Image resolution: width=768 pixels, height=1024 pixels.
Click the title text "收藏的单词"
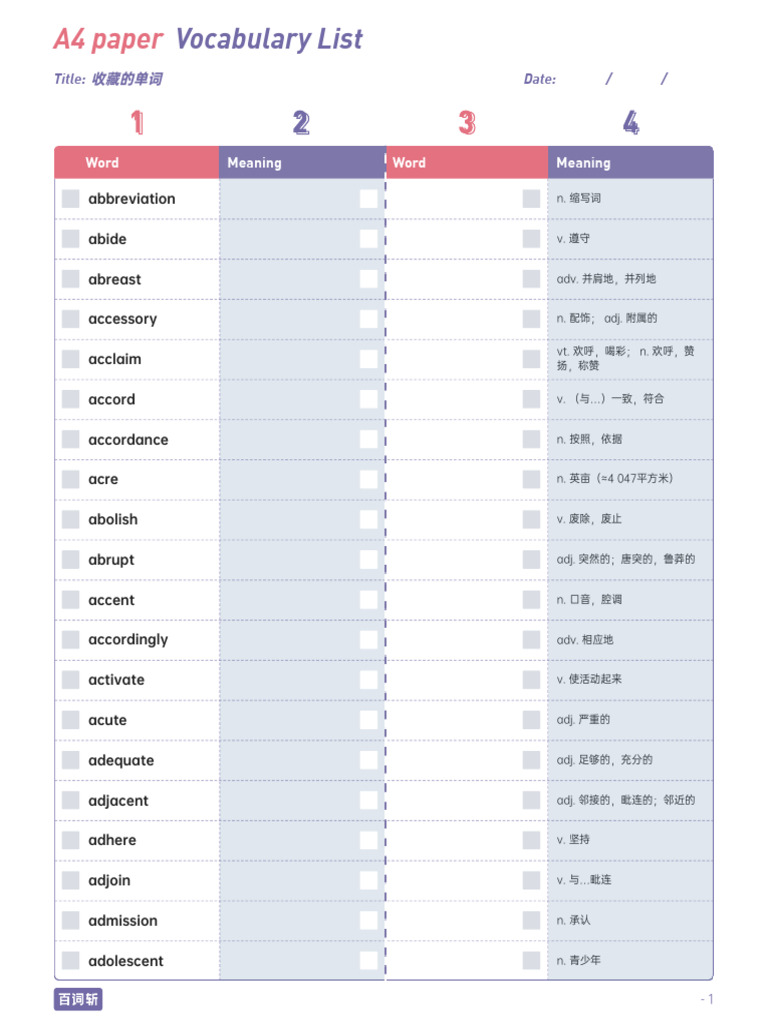tap(126, 79)
